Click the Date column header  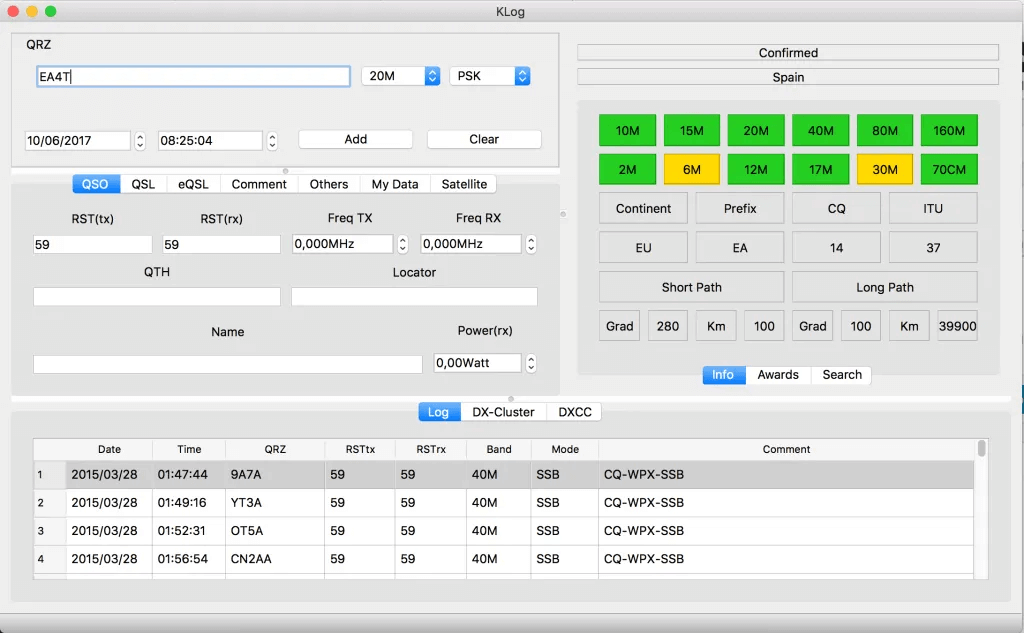point(109,449)
